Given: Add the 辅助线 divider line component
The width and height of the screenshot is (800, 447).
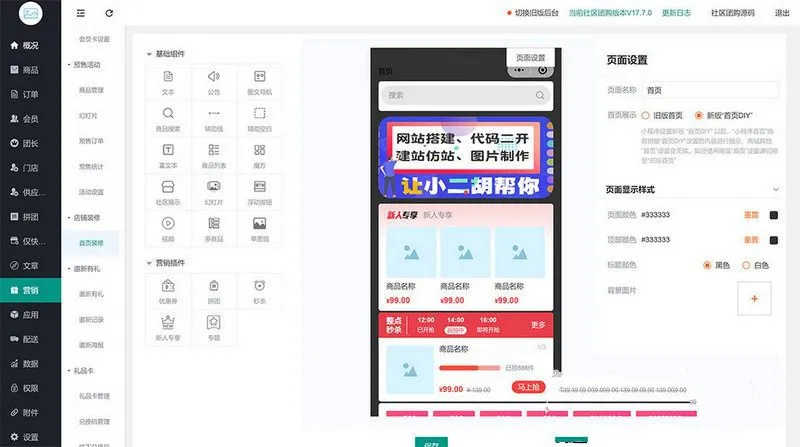Looking at the screenshot, I should coord(214,120).
